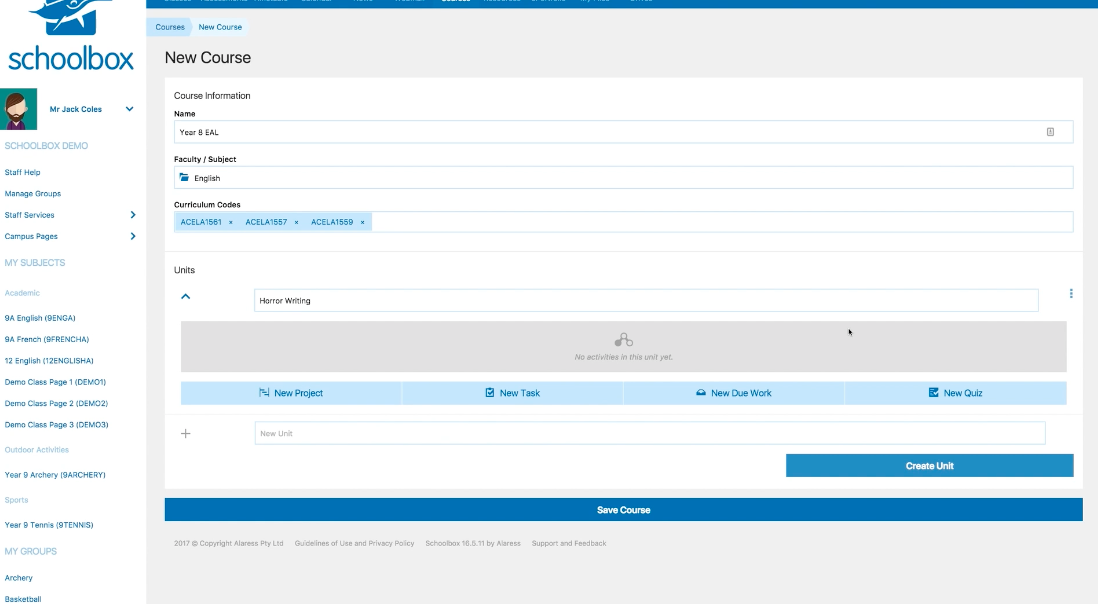The image size is (1098, 604).
Task: Click the Save Course button
Action: [624, 510]
